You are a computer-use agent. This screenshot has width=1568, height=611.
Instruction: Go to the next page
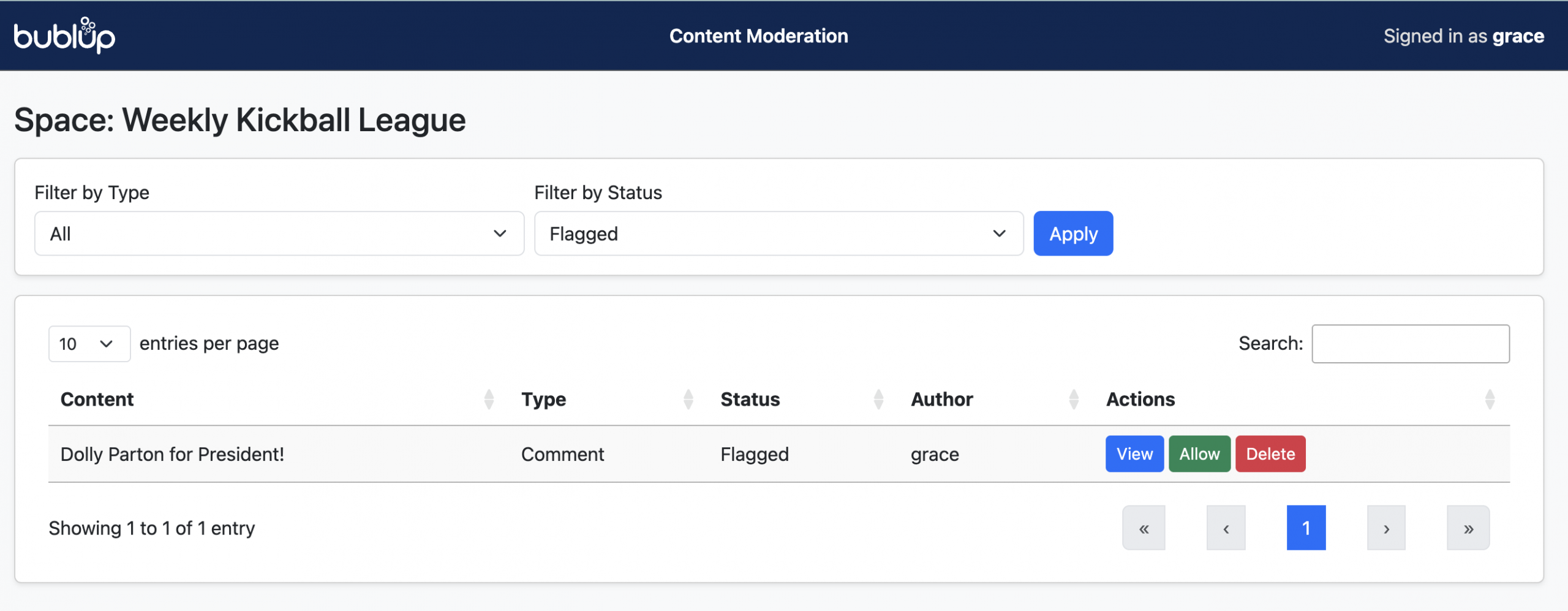1386,528
